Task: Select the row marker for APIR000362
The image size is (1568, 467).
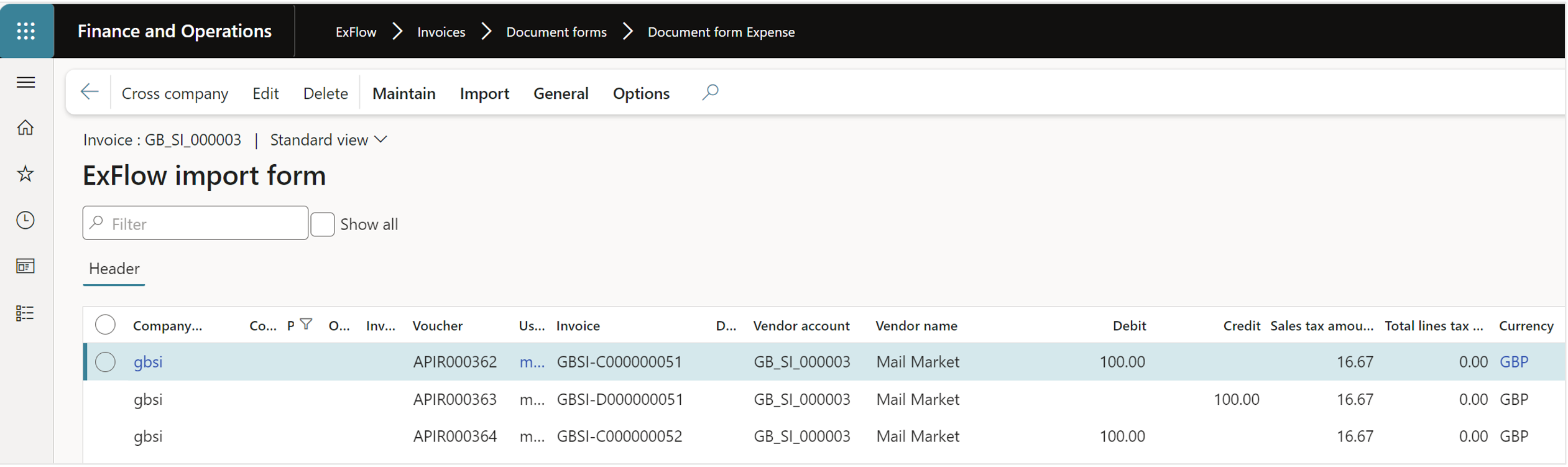Action: tap(105, 362)
